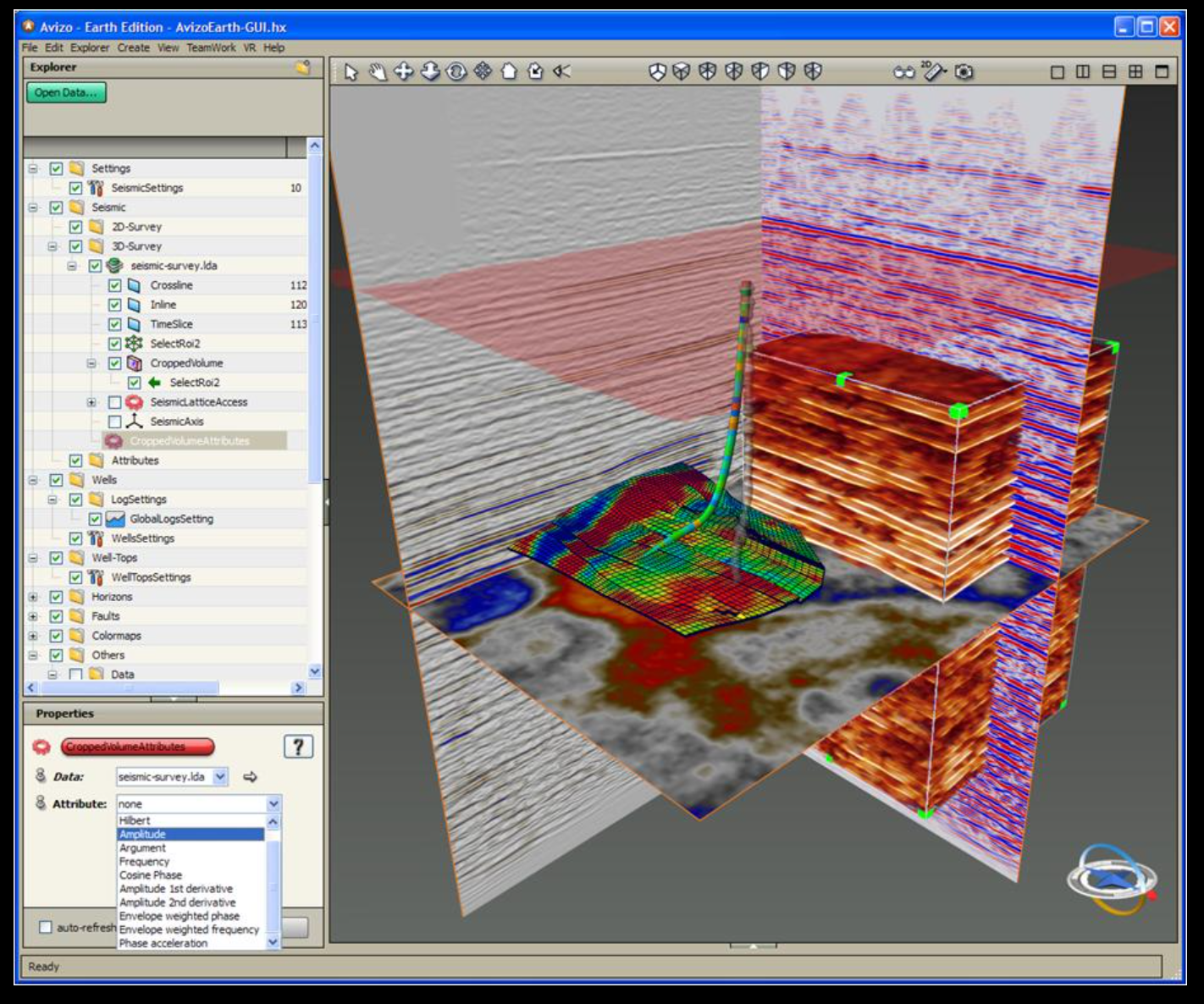Select the Translate four-arrow tool
This screenshot has width=1204, height=1004.
(x=404, y=72)
